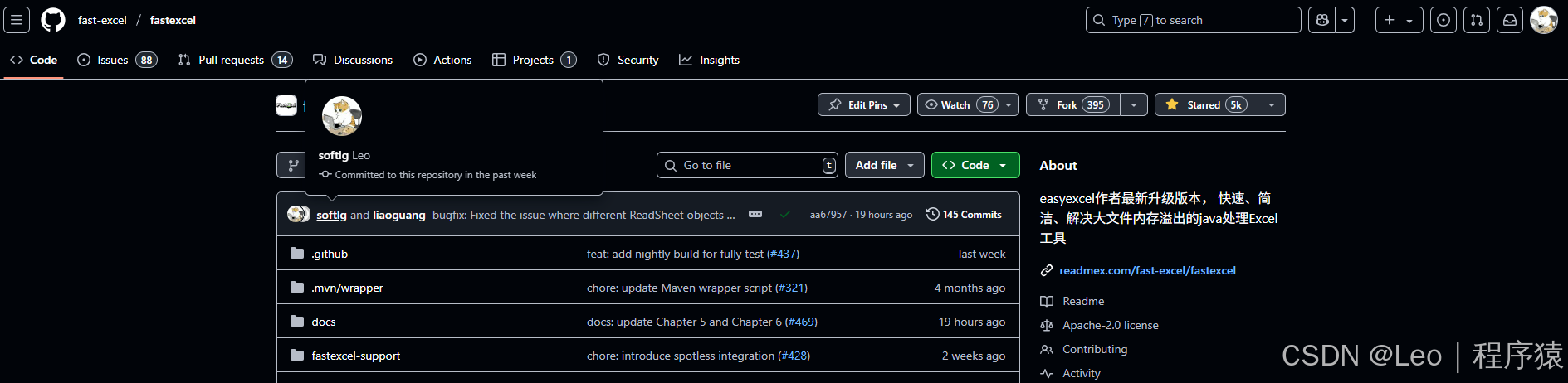Image resolution: width=1568 pixels, height=383 pixels.
Task: Expand the Copilot dropdown arrow
Action: [1345, 20]
